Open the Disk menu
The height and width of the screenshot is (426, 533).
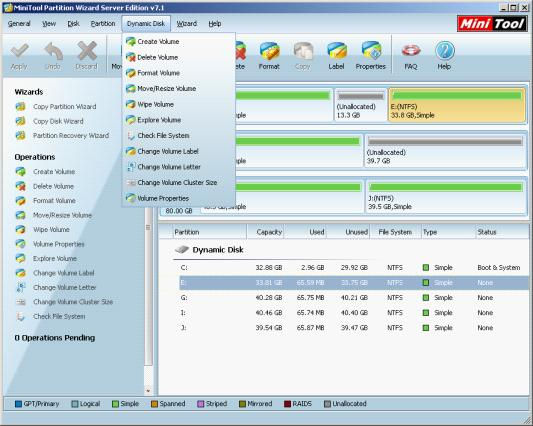(x=73, y=24)
